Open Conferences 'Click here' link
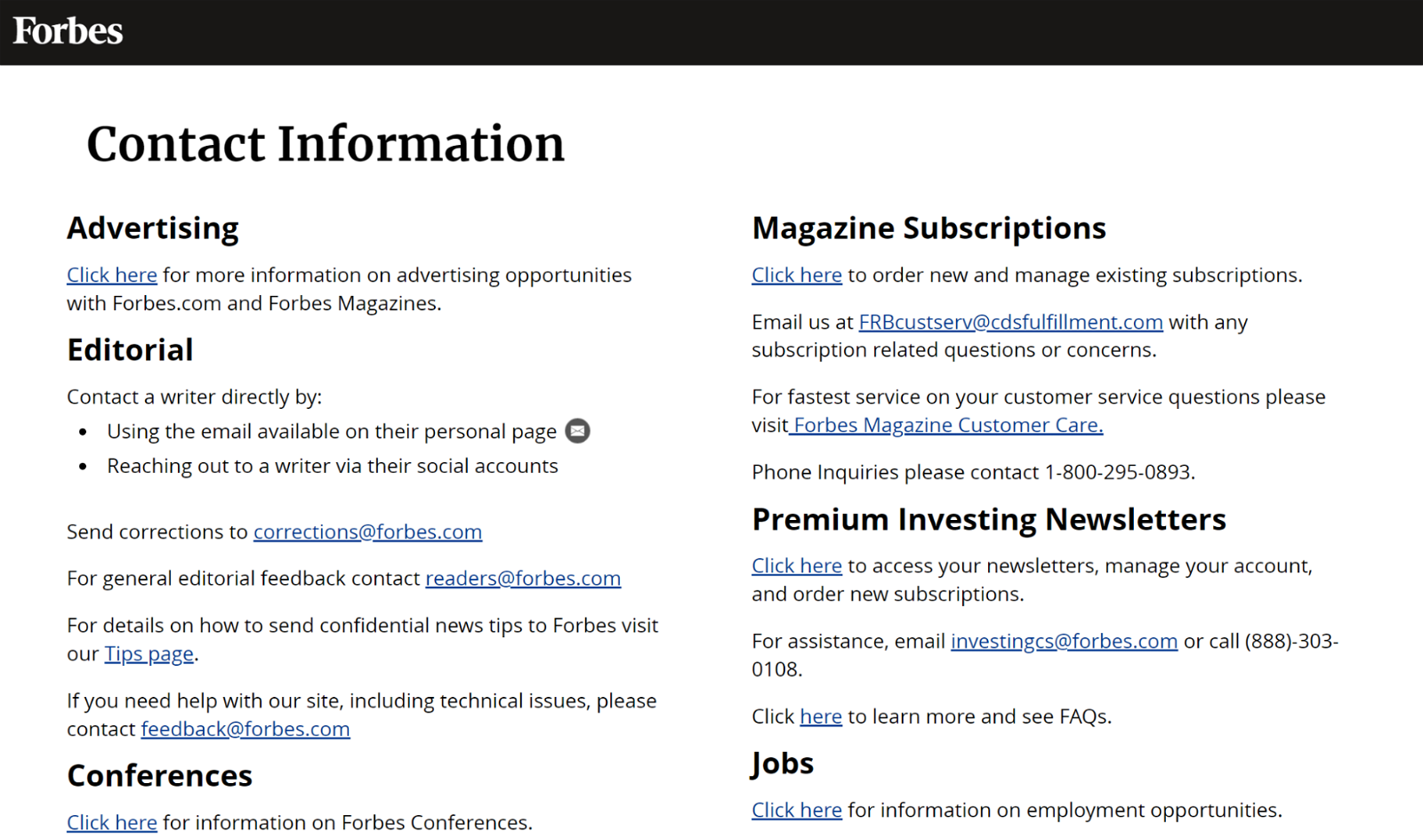1423x840 pixels. [112, 823]
